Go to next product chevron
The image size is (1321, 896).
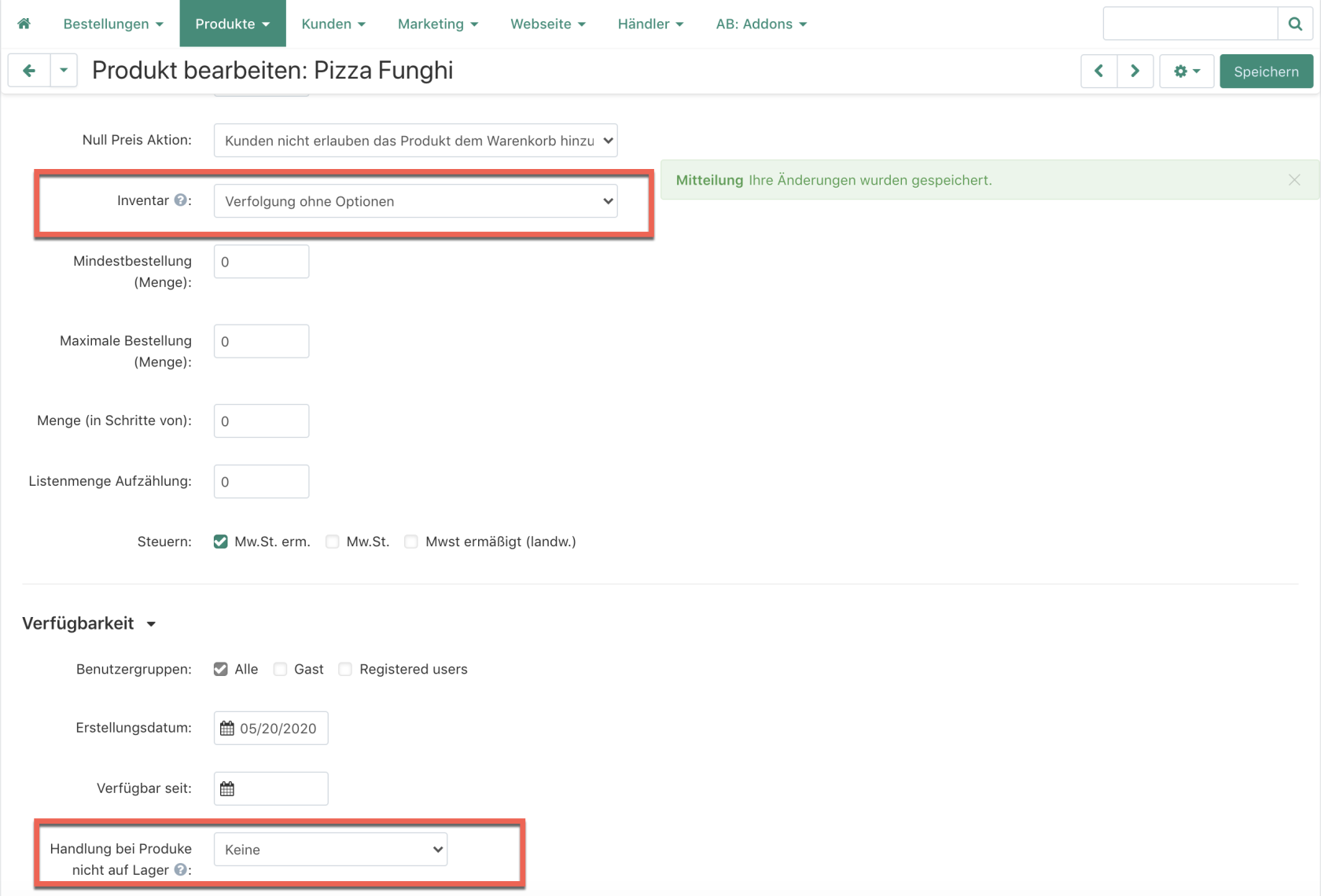click(1135, 72)
